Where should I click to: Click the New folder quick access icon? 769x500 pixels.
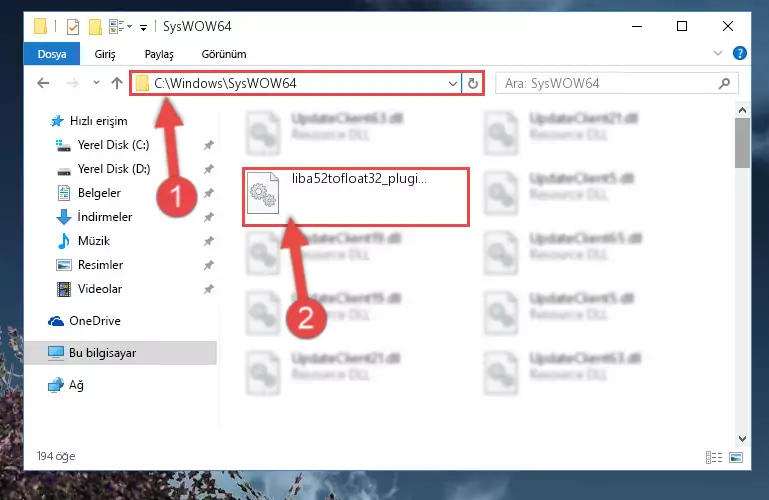point(95,26)
